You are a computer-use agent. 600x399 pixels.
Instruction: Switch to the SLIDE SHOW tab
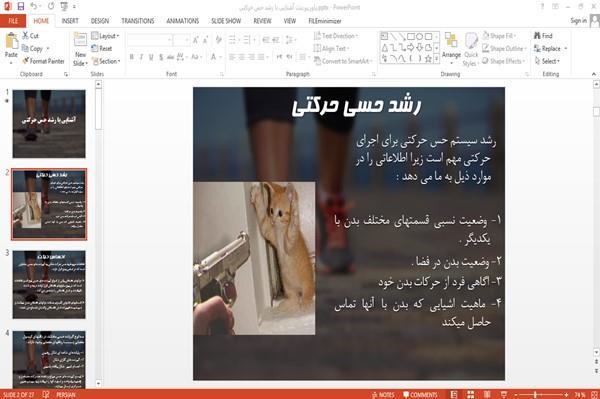coord(226,21)
